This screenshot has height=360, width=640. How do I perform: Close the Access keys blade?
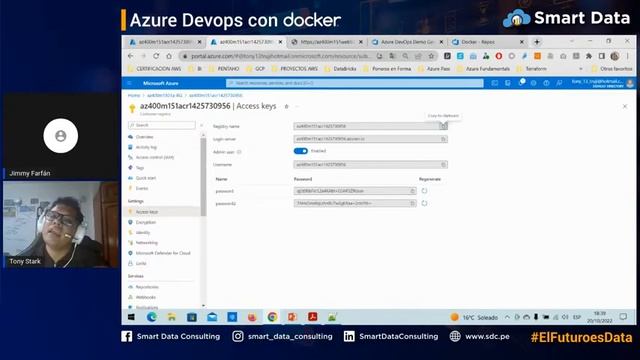625,107
